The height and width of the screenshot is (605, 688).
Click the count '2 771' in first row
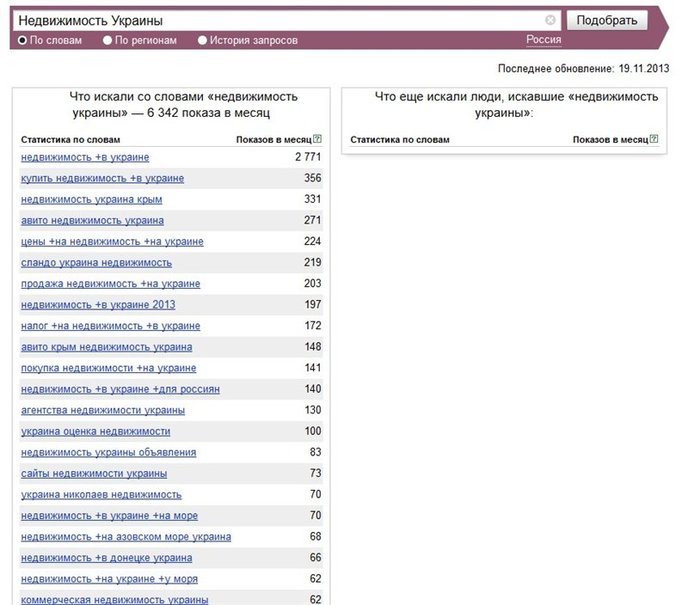click(x=308, y=157)
